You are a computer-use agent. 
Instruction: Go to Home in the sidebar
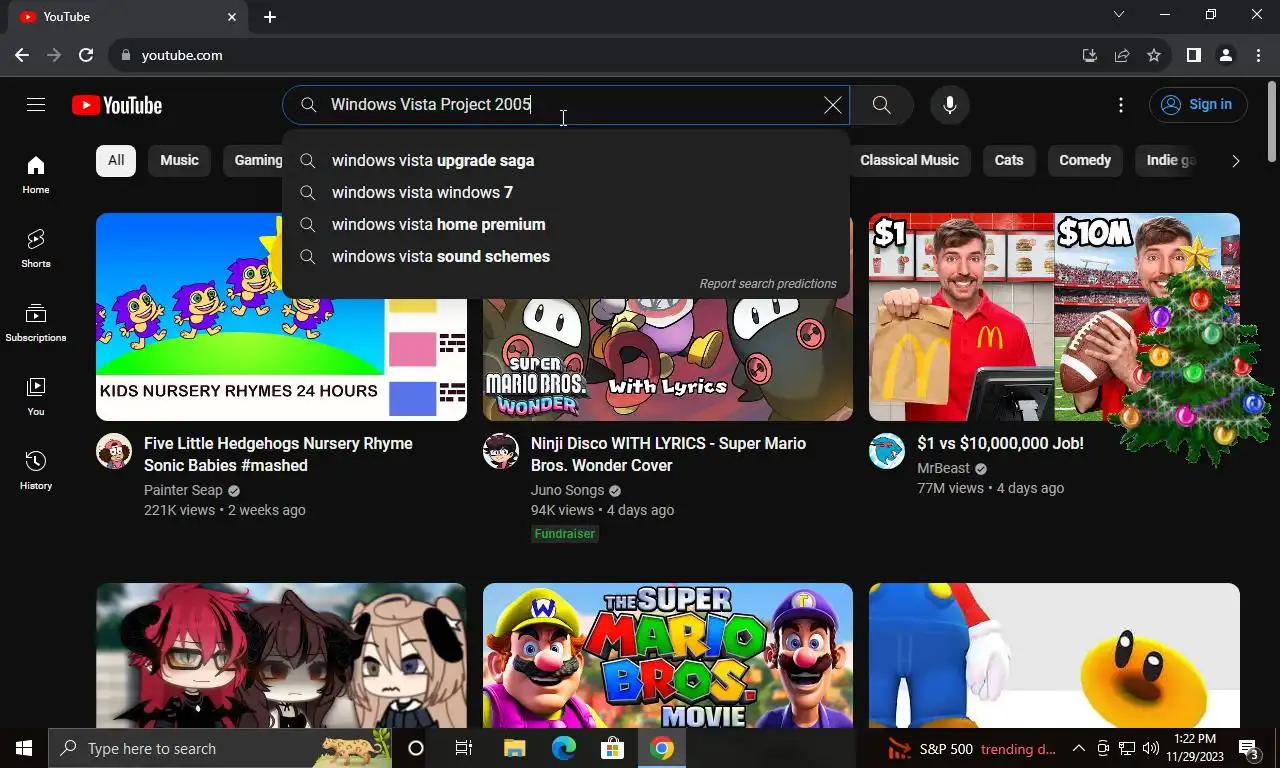coord(36,175)
